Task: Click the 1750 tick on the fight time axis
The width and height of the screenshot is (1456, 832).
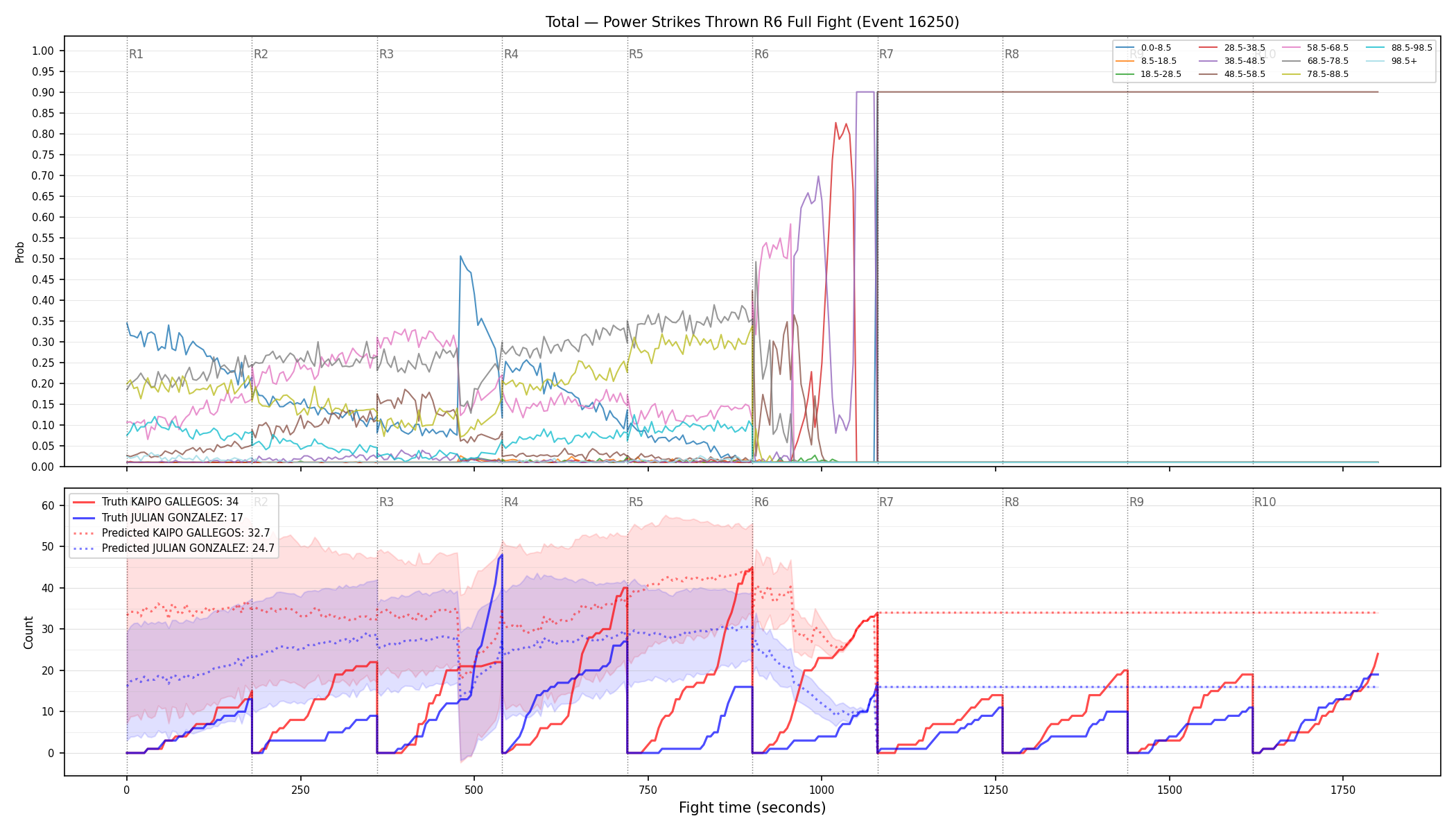Action: click(x=1343, y=790)
